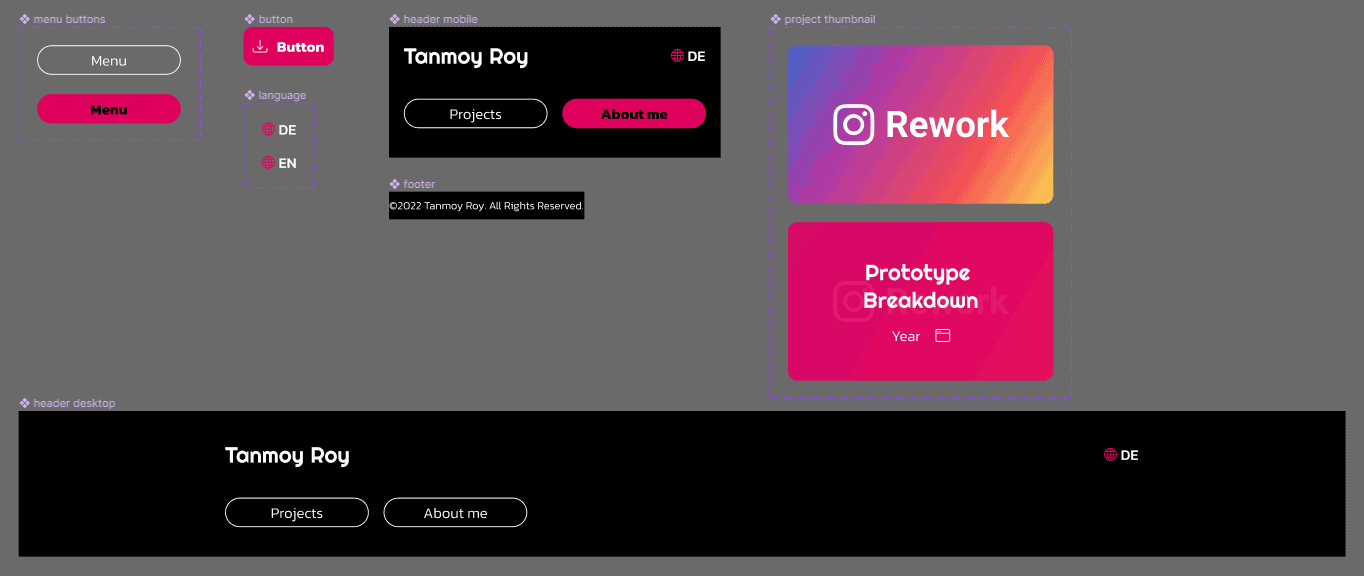Select the button component label
The width and height of the screenshot is (1364, 576).
click(x=269, y=19)
